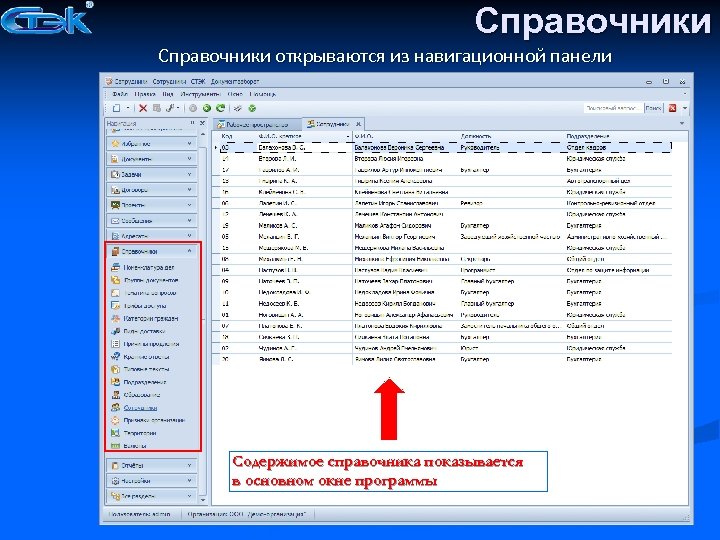This screenshot has height=540, width=720.
Task: Open the Типовые тексты icon
Action: coord(115,369)
